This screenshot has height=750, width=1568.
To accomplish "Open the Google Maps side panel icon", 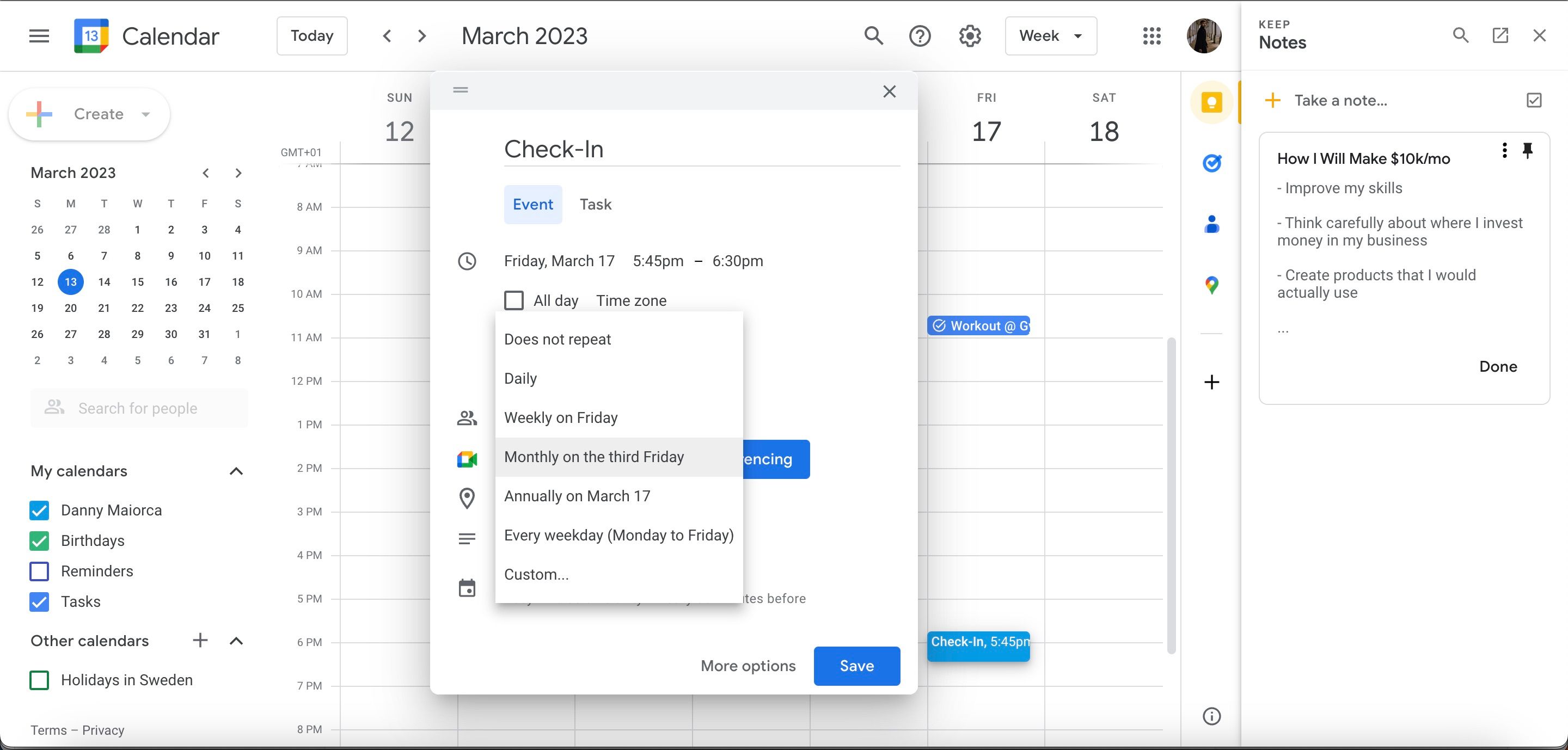I will [1211, 285].
